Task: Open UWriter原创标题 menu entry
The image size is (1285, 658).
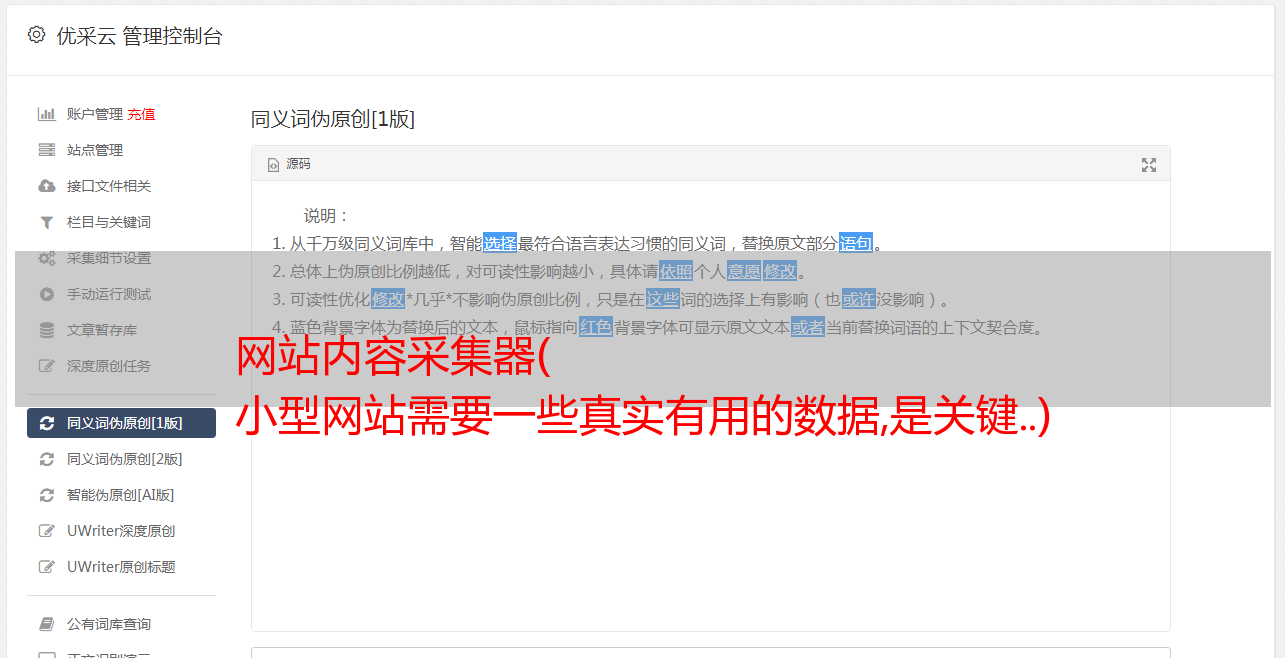Action: tap(121, 567)
